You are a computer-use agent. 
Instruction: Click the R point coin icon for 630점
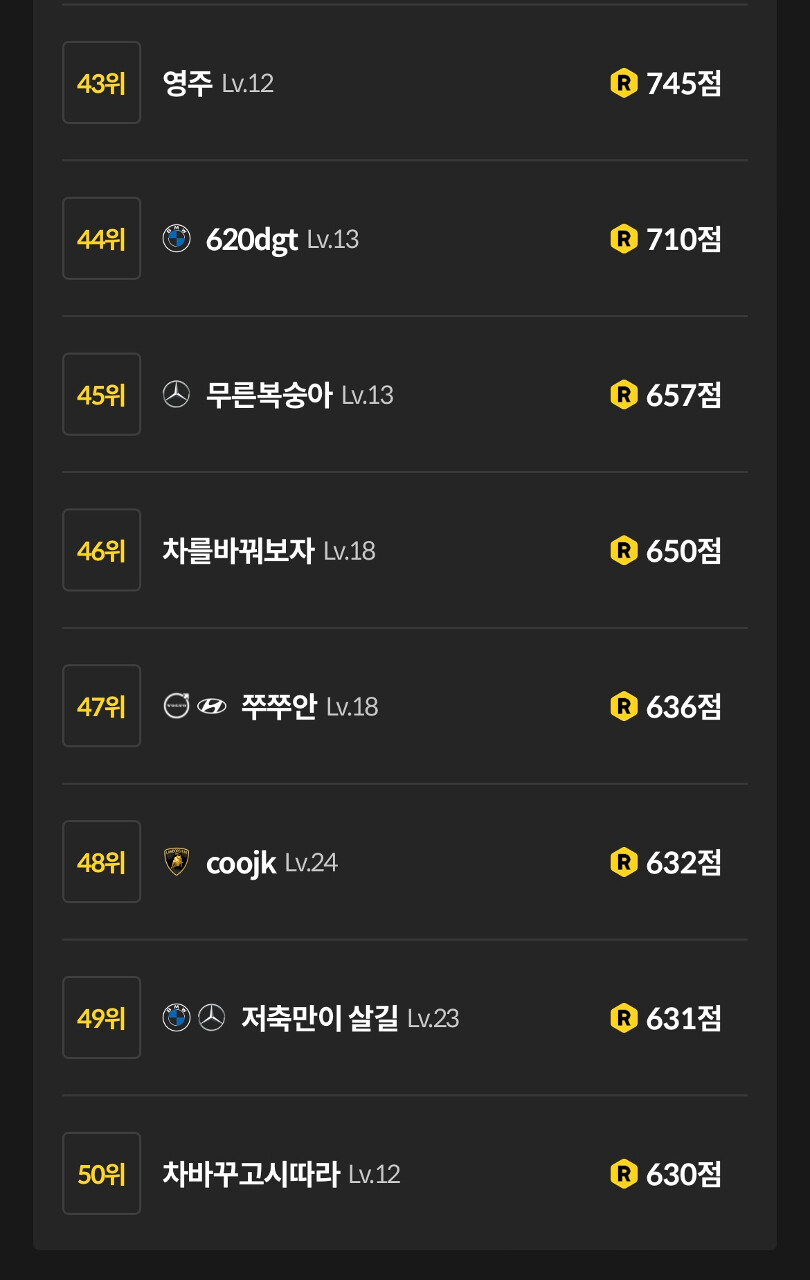coord(624,1174)
